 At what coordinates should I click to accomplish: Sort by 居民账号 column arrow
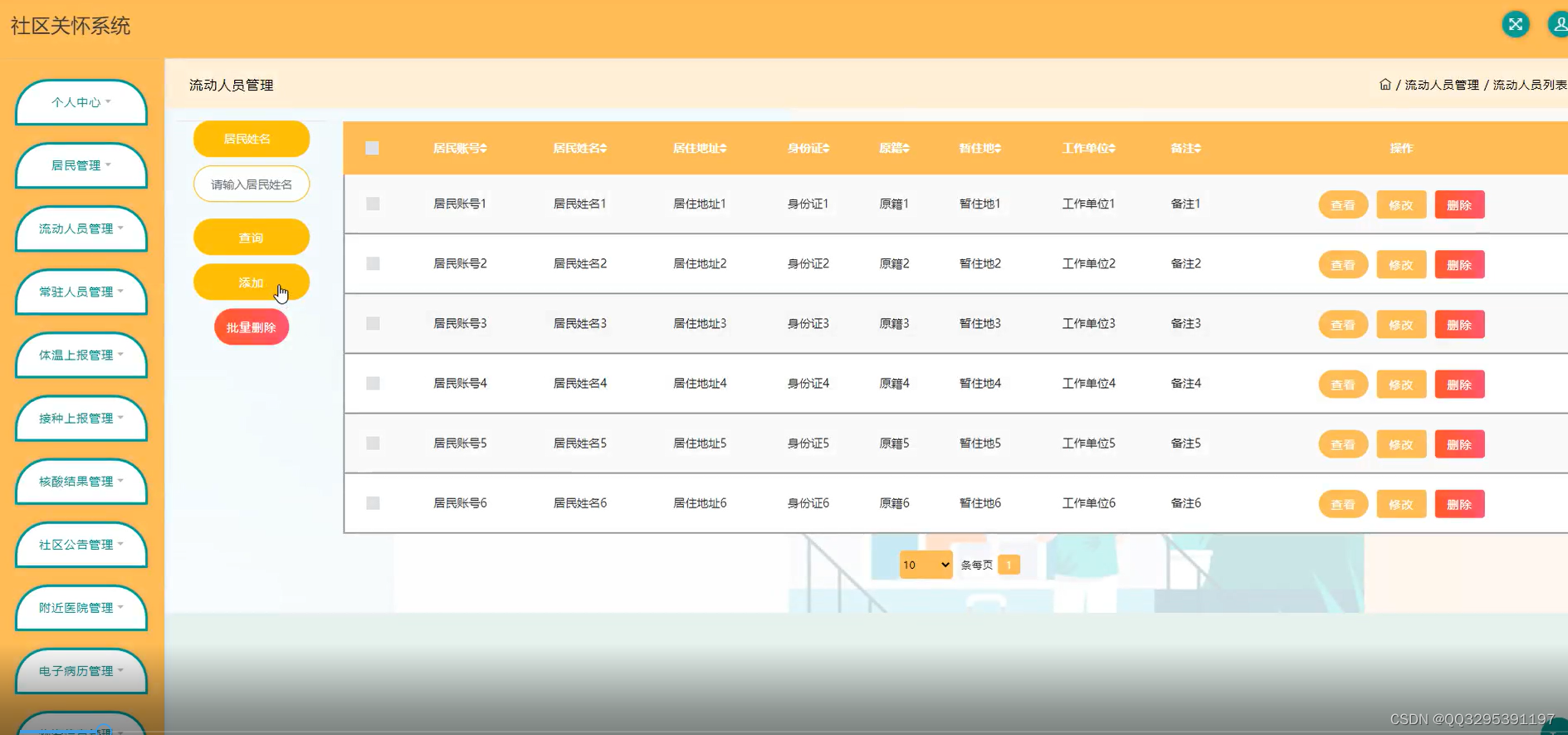483,149
